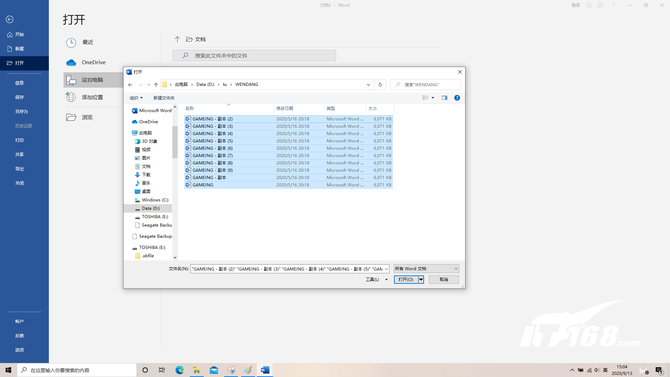Click 新建文件夹 (New folder) button
The height and width of the screenshot is (377, 670).
click(164, 98)
